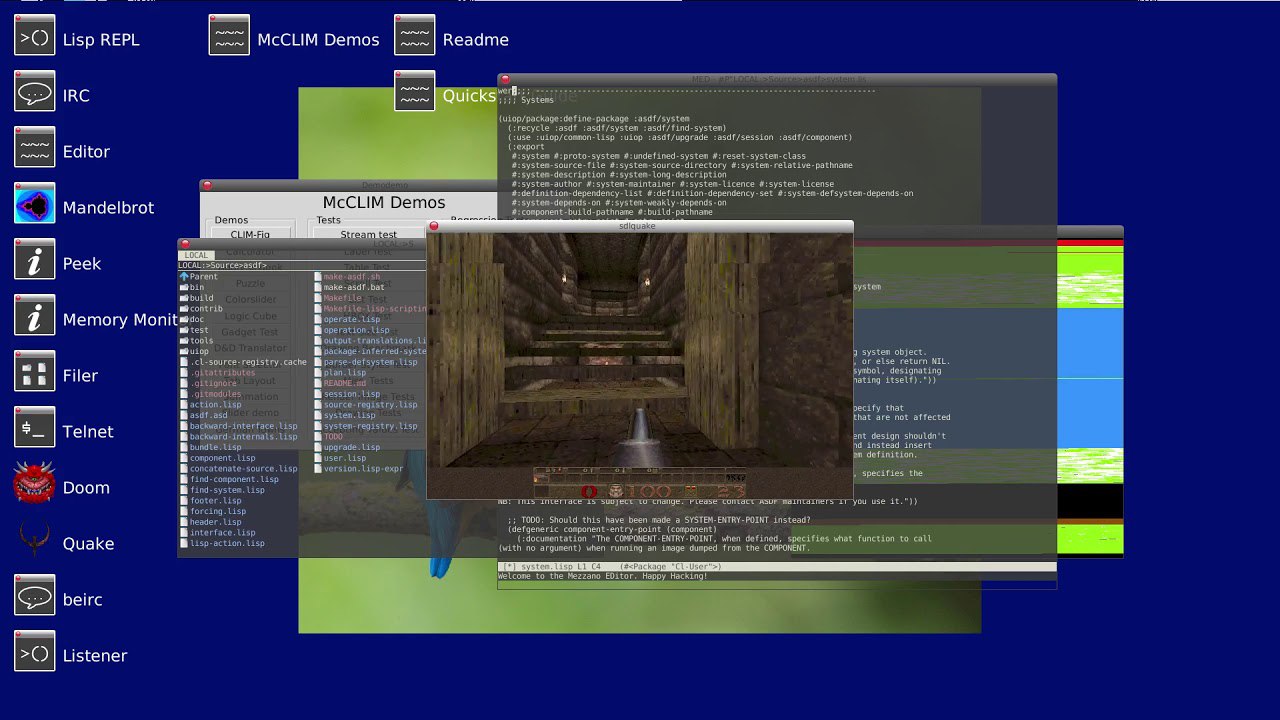Close the Mezzano editor window

[505, 78]
